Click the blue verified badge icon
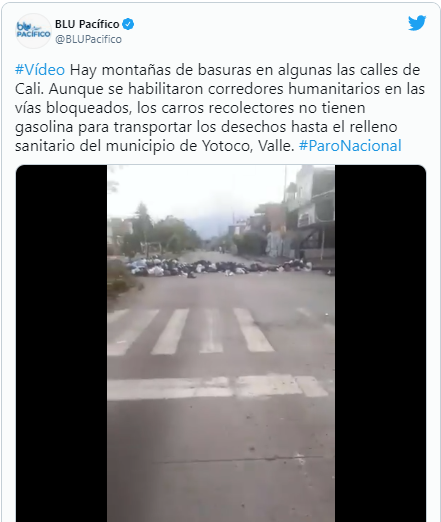 point(128,24)
